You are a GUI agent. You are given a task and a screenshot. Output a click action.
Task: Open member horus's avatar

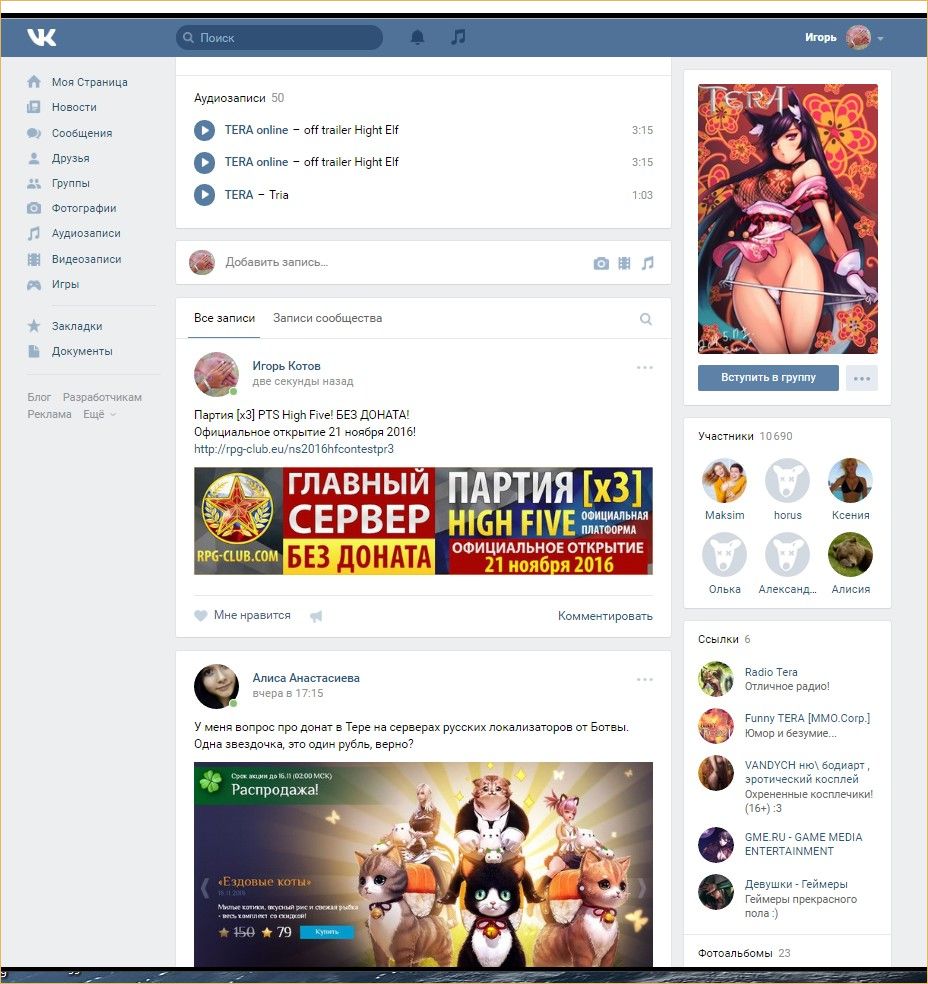pos(787,481)
